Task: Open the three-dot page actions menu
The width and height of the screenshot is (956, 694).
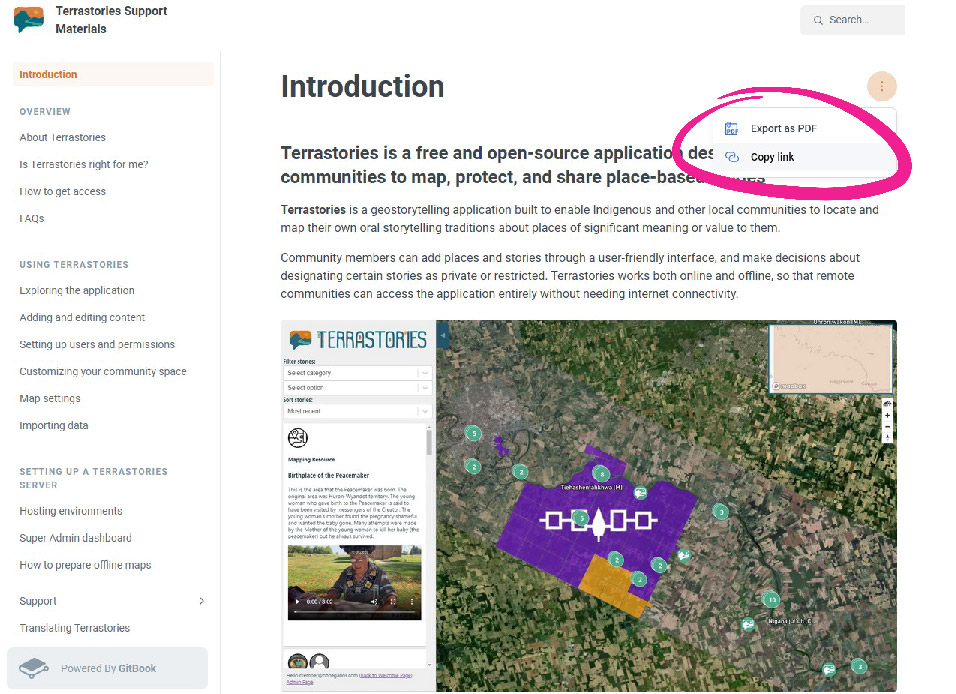Action: [x=881, y=87]
